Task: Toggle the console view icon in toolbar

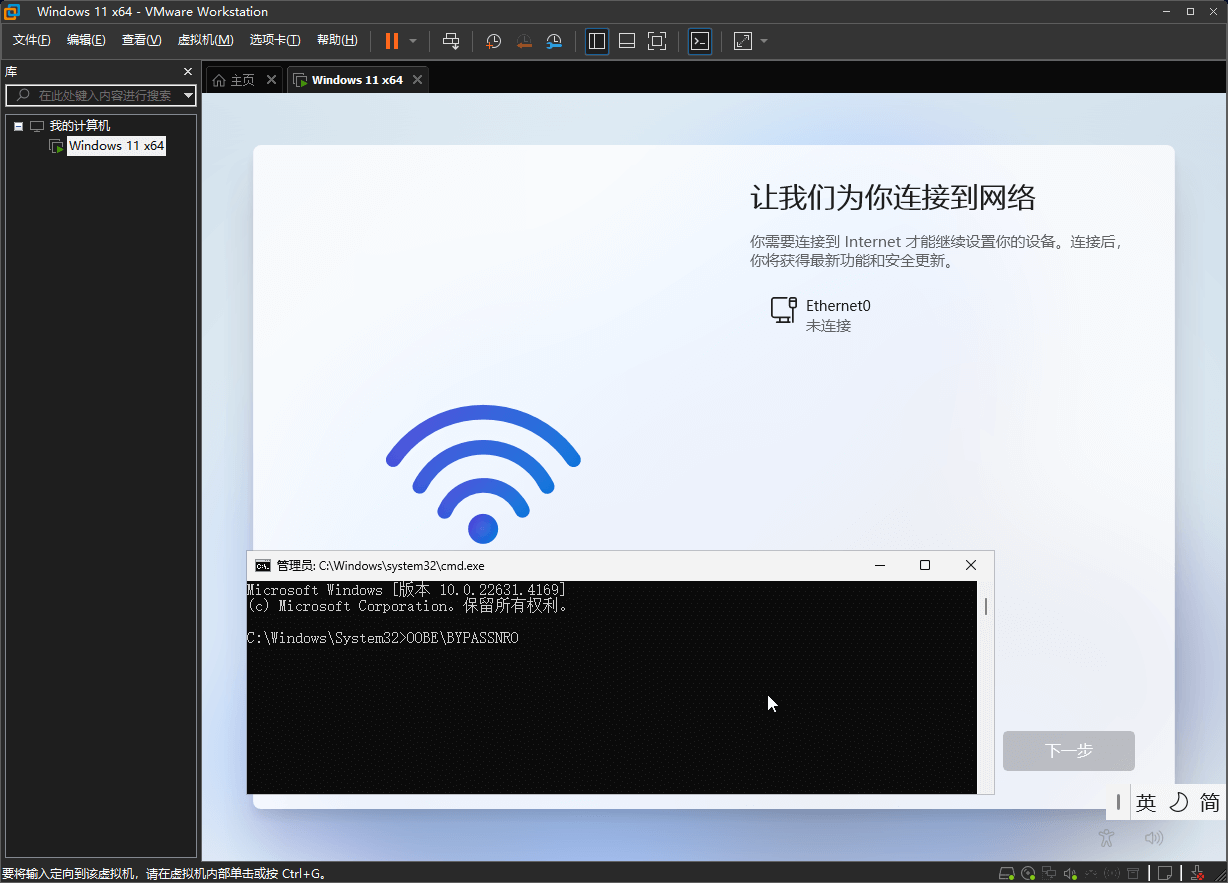Action: pos(700,41)
